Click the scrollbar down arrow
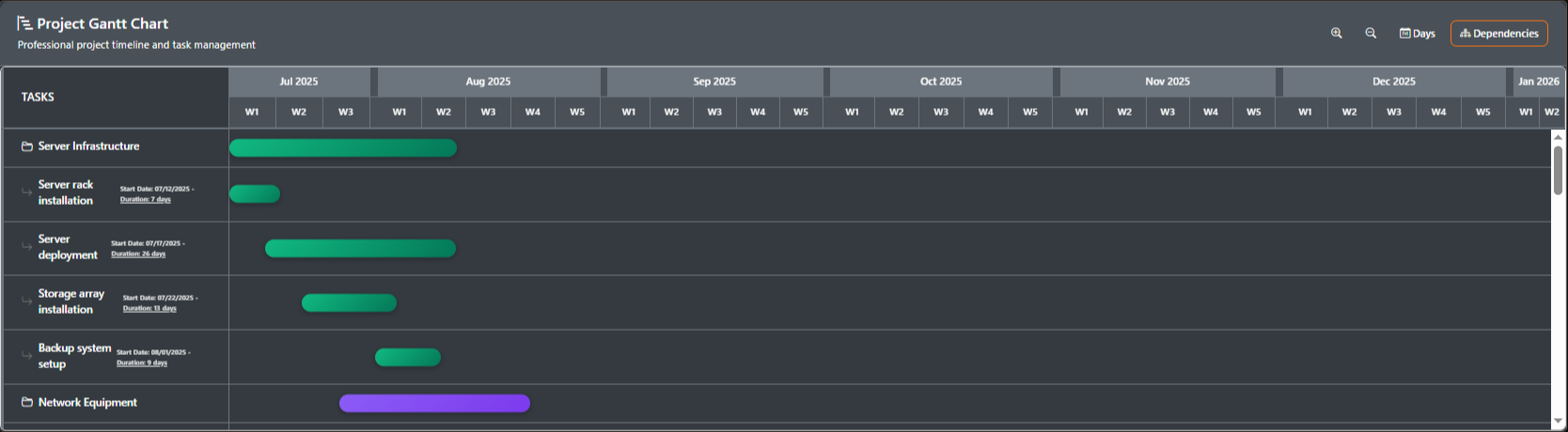Screen dimensions: 1568x432 click(1558, 421)
